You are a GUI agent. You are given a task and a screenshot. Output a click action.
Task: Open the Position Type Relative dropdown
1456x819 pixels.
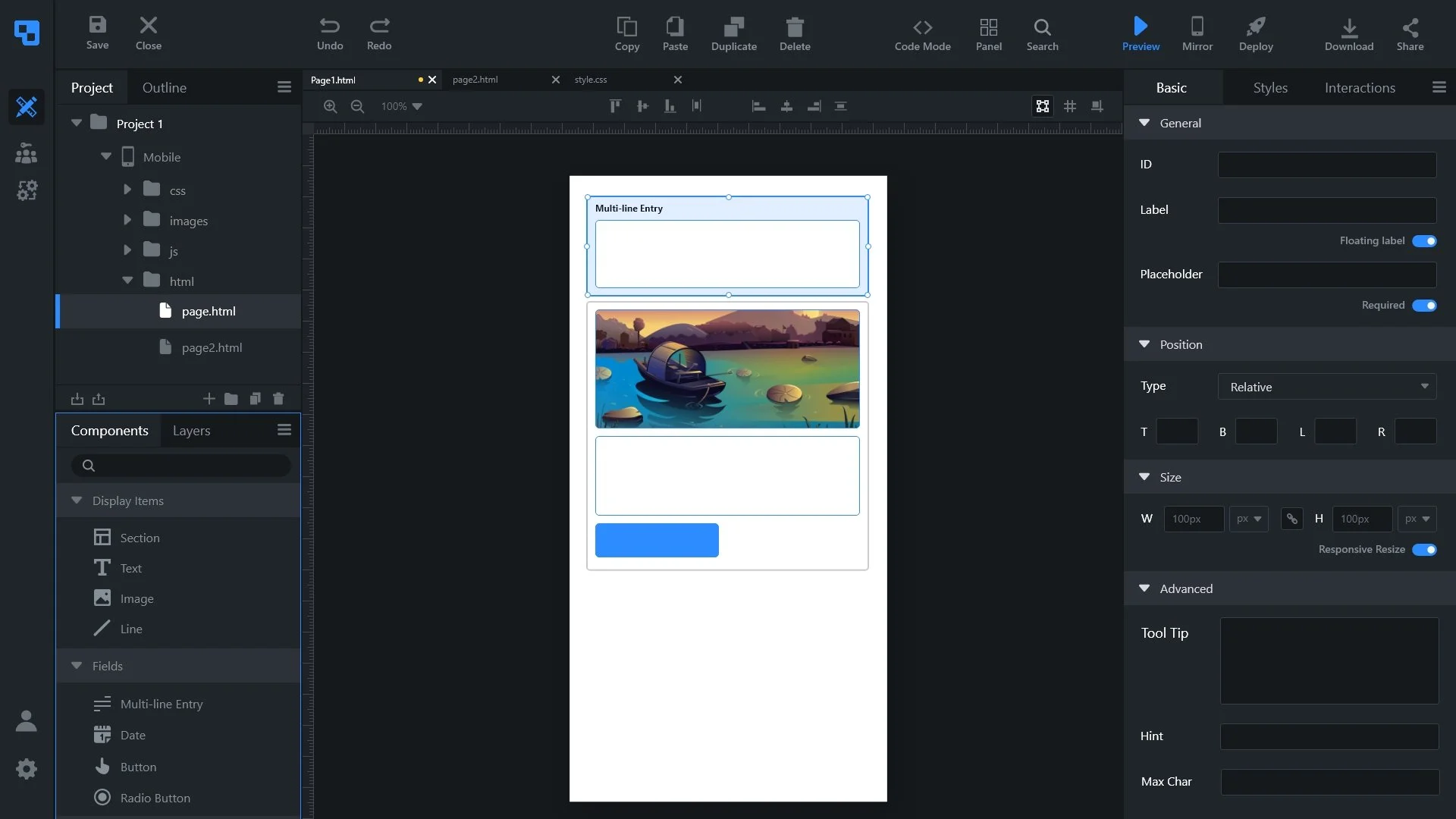[1327, 387]
